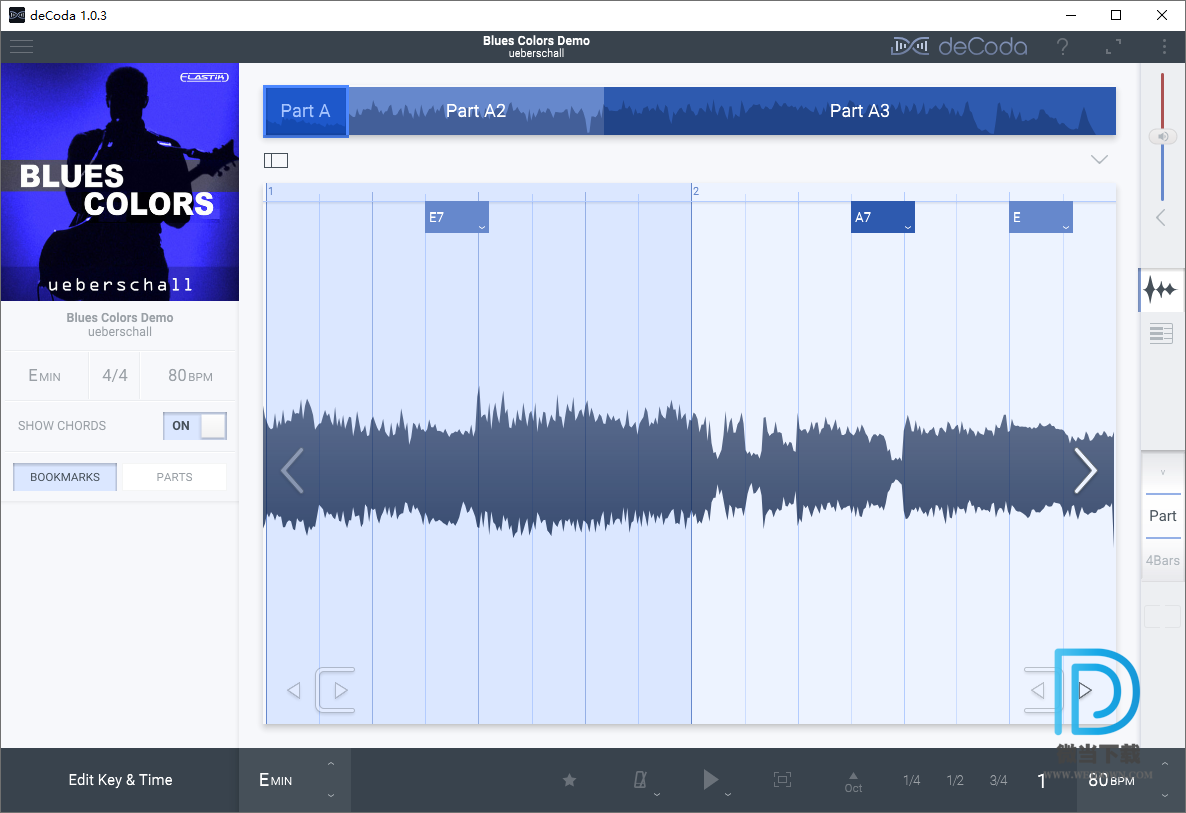Set speed to 1/4
The width and height of the screenshot is (1186, 813).
pyautogui.click(x=911, y=780)
